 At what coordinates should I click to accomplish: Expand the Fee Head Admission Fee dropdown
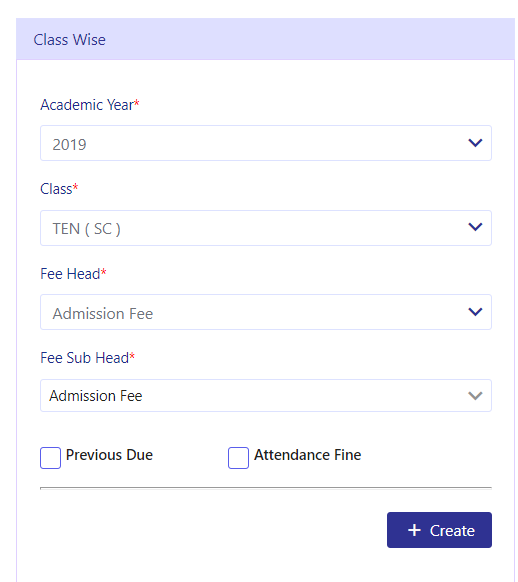tap(266, 312)
